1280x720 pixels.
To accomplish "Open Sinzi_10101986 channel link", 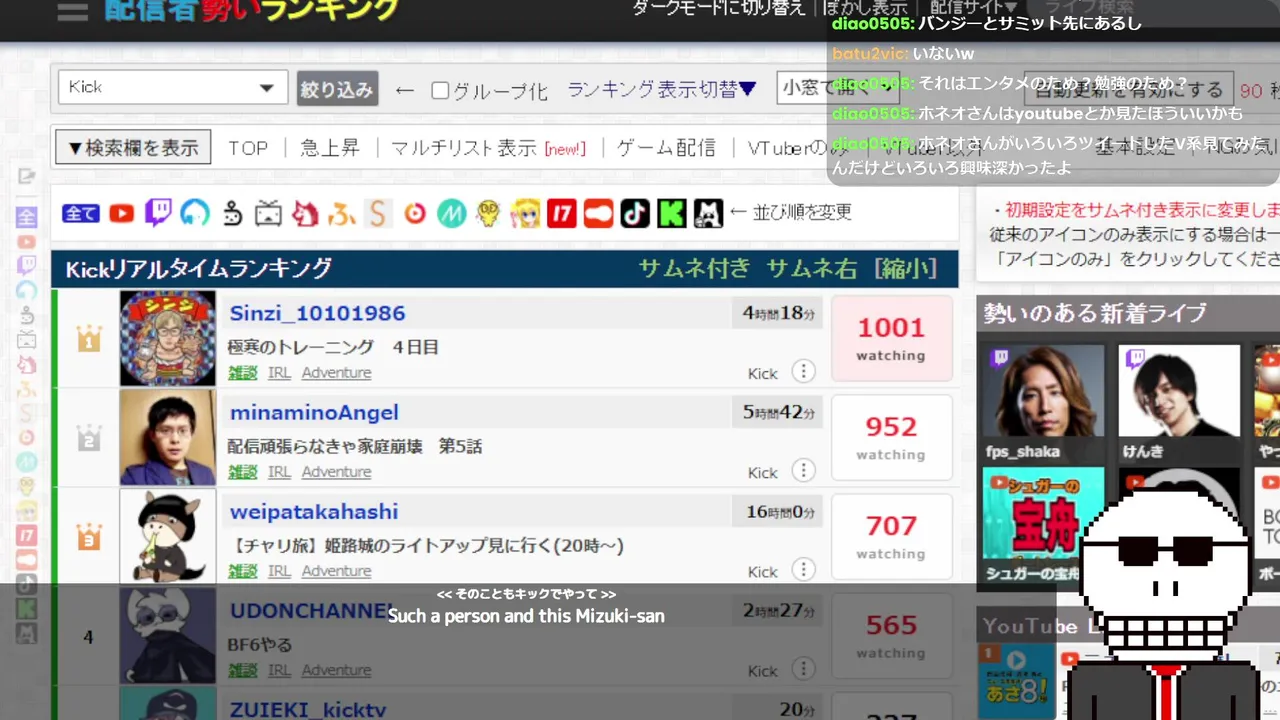I will (317, 313).
